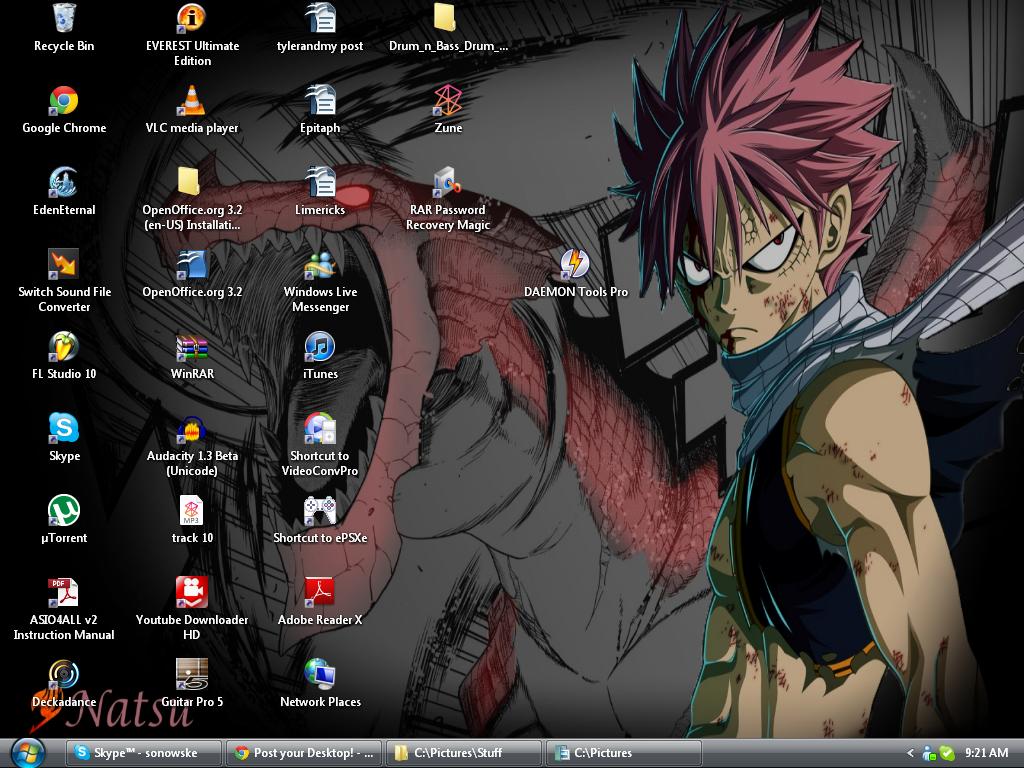Click the Guitar Pro 5 icon
This screenshot has width=1024, height=768.
pyautogui.click(x=191, y=674)
